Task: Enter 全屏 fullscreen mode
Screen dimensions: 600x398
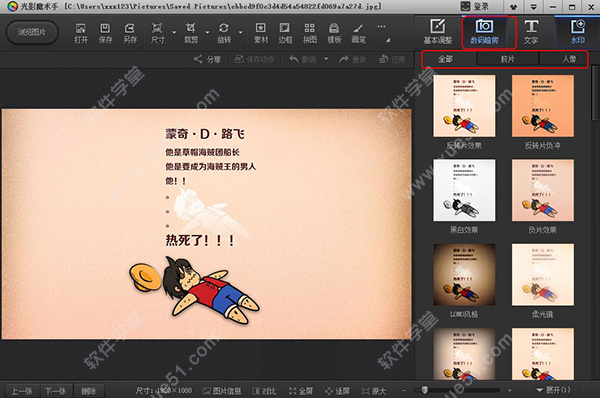Action: click(x=301, y=391)
